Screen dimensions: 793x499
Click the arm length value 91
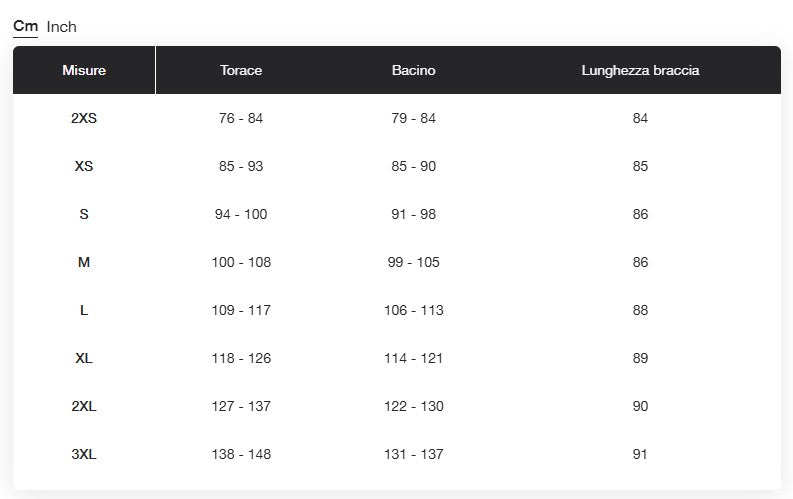tap(640, 455)
